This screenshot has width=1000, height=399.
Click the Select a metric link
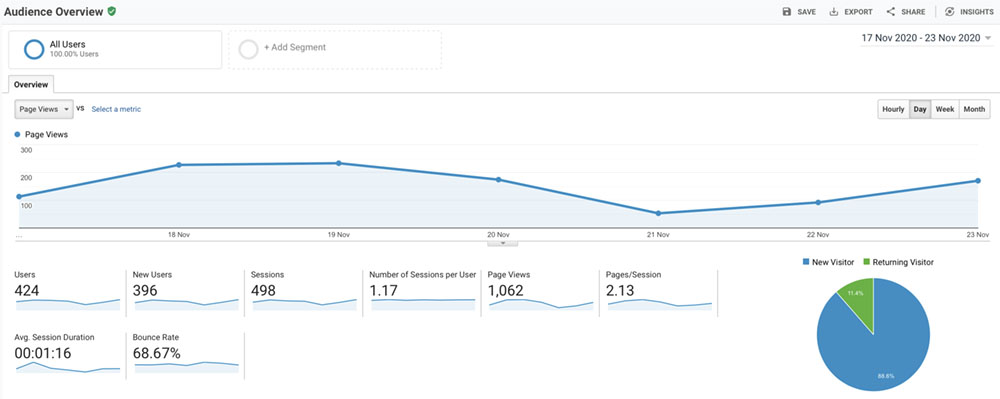pyautogui.click(x=116, y=109)
